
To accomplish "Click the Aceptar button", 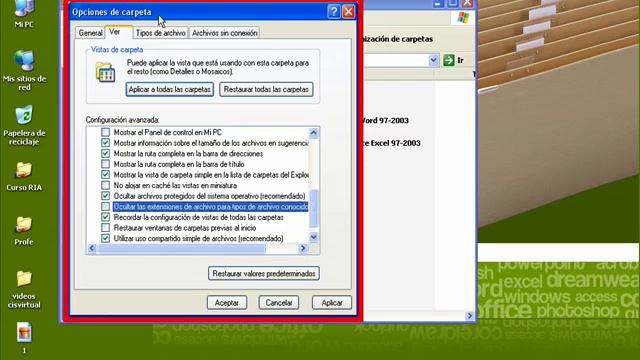I will click(227, 303).
